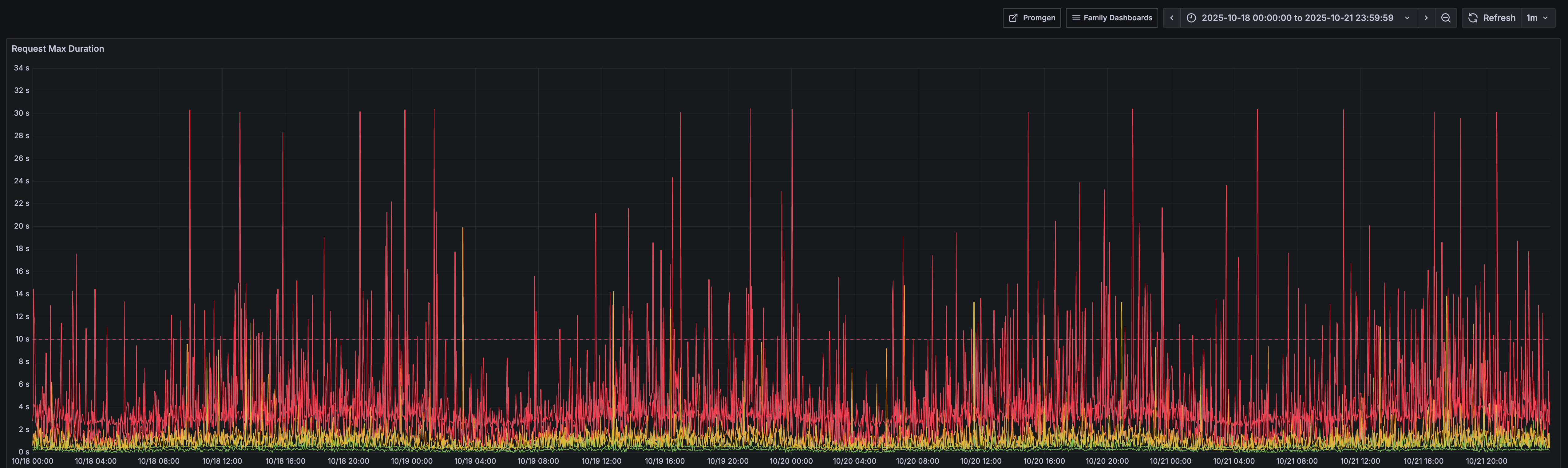1568x468 pixels.
Task: Open the Request Max Duration panel title menu
Action: tap(58, 49)
